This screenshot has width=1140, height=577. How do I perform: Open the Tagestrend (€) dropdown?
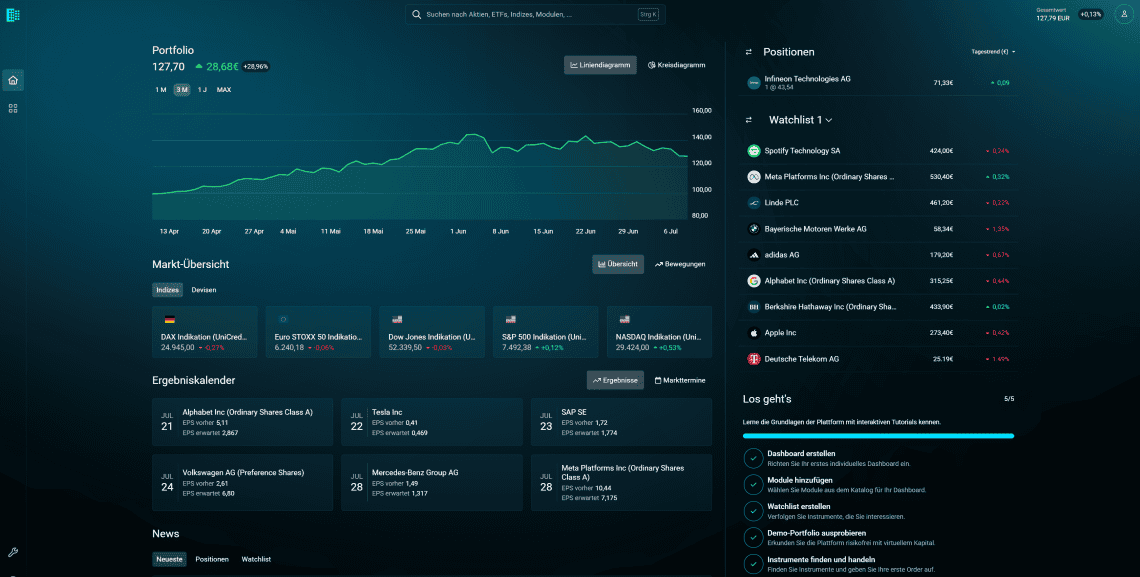(x=993, y=52)
